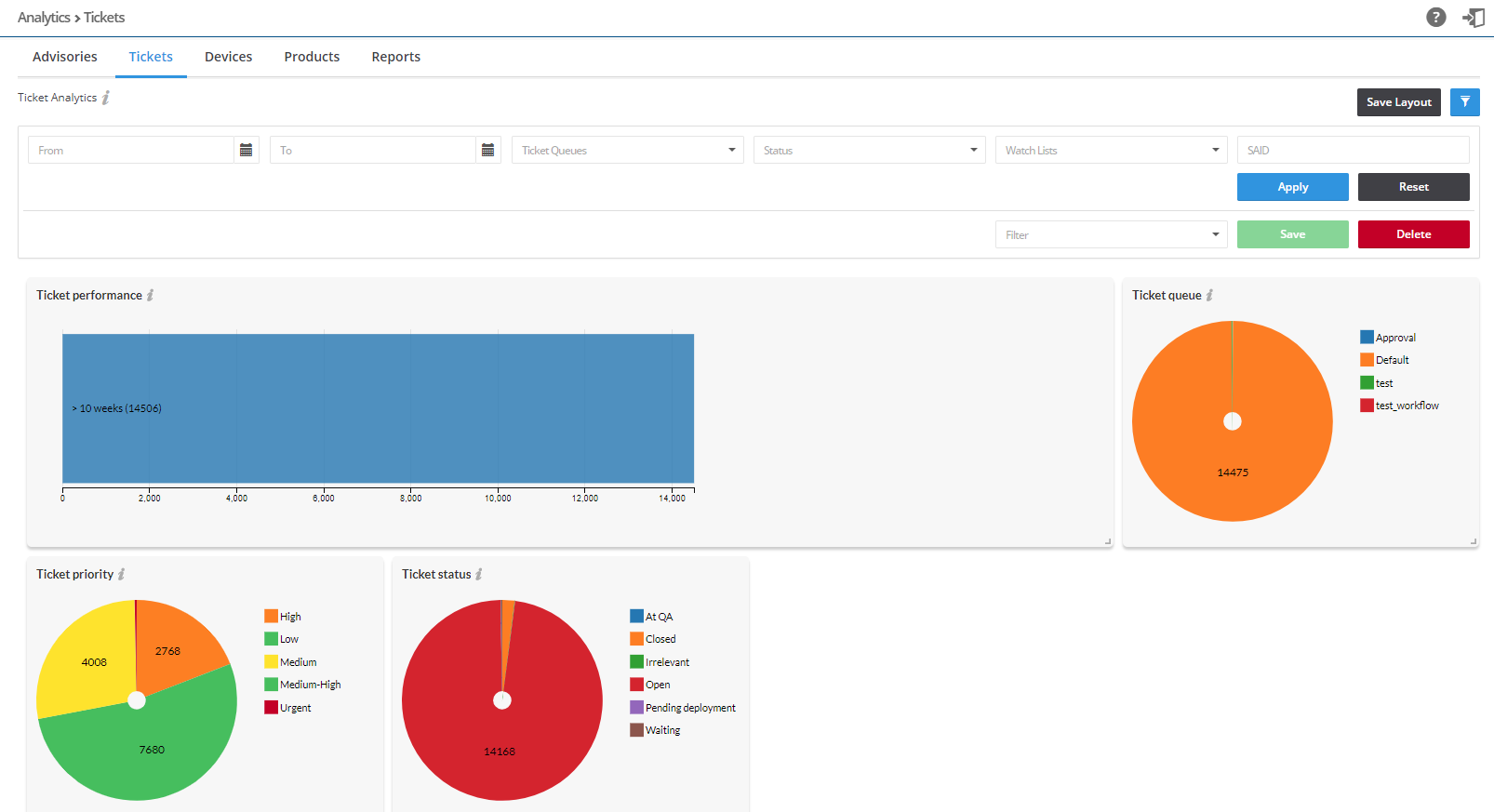Click info icon next to Ticket queue

click(1209, 295)
